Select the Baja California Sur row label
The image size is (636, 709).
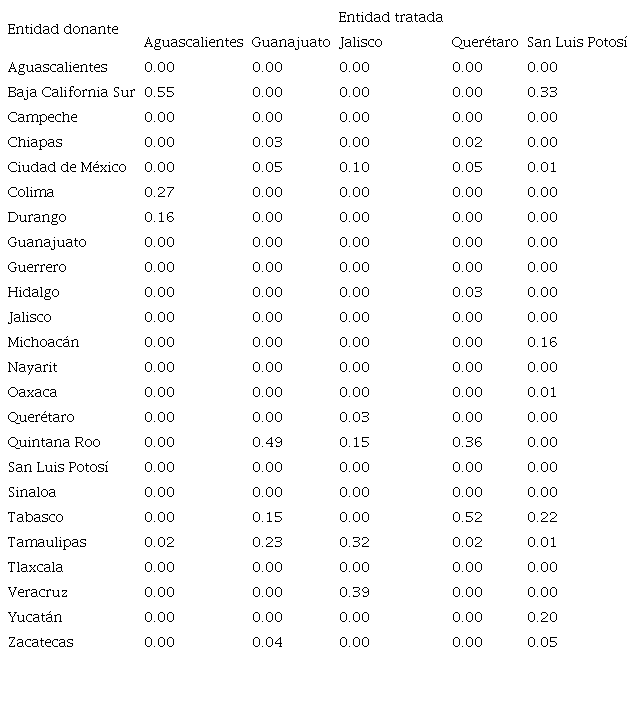71,93
